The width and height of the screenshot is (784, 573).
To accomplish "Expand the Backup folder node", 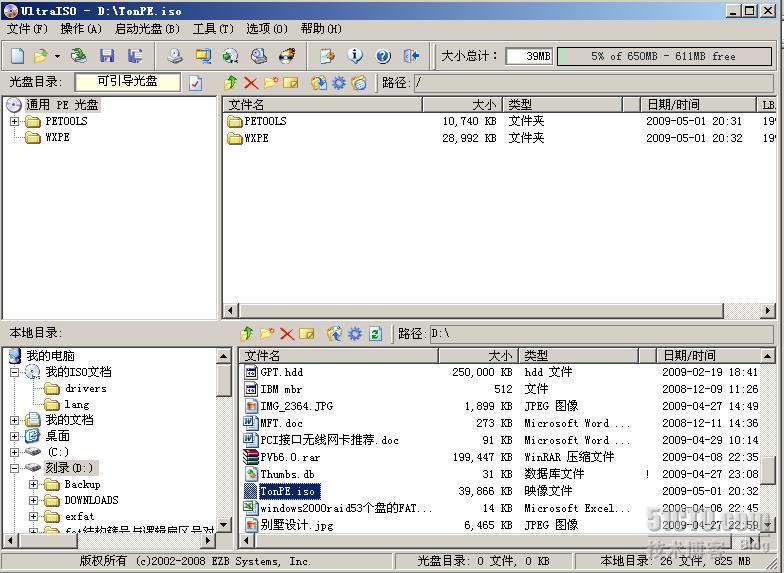I will tap(34, 484).
